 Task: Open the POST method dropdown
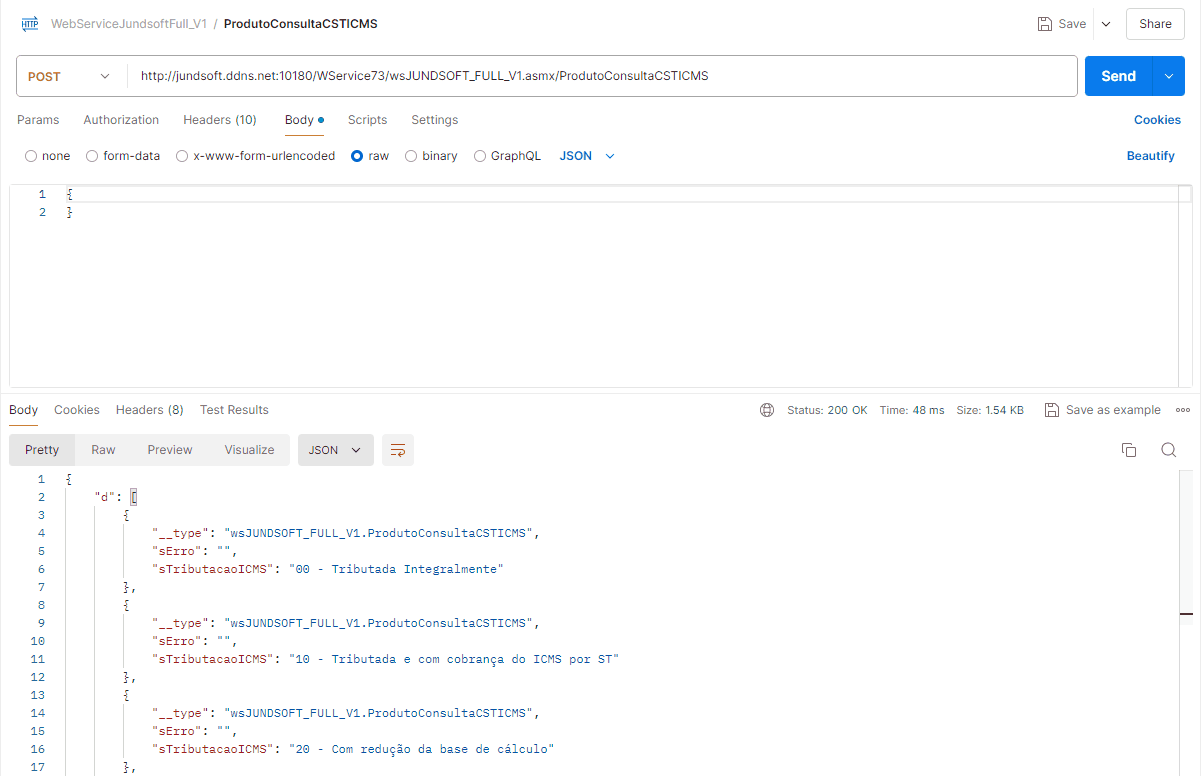click(x=70, y=76)
